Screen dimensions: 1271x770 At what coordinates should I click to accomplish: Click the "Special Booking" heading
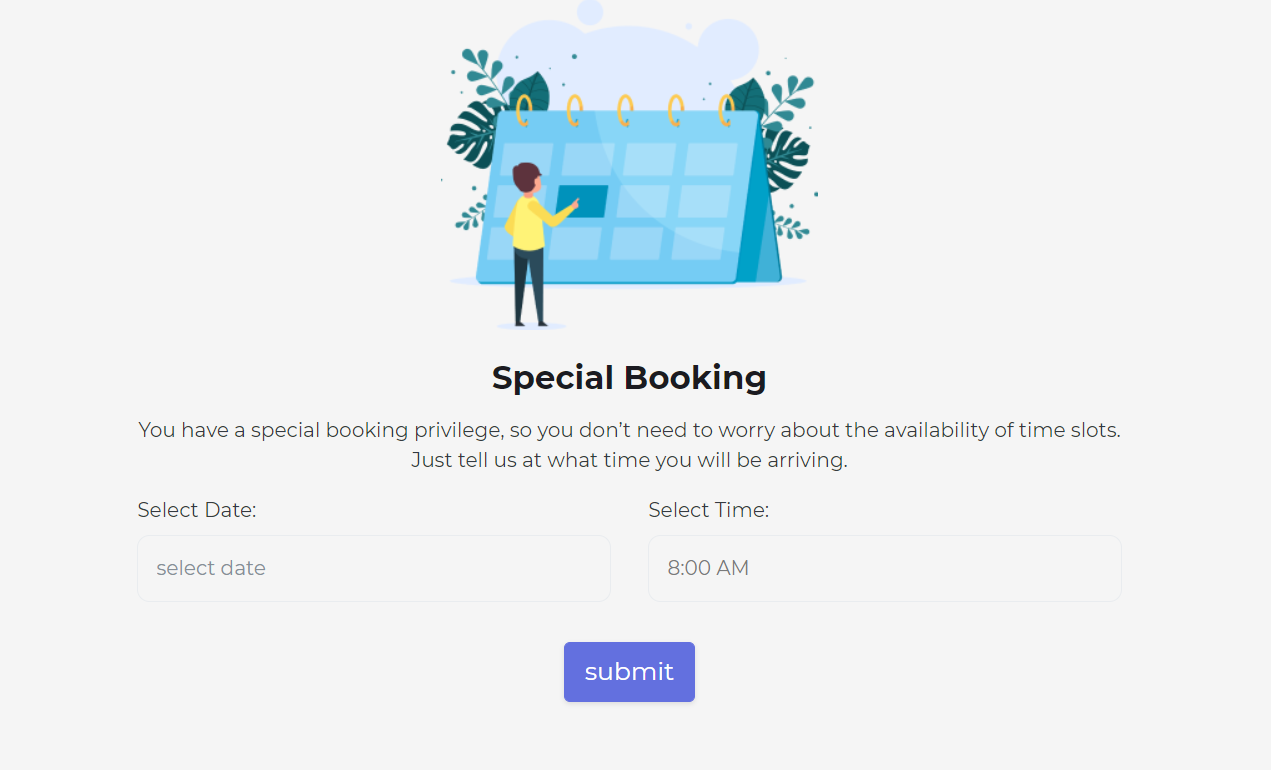click(x=629, y=377)
